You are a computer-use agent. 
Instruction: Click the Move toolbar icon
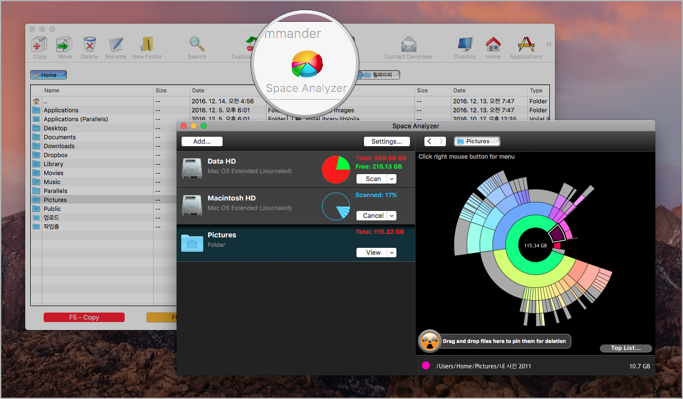click(64, 44)
